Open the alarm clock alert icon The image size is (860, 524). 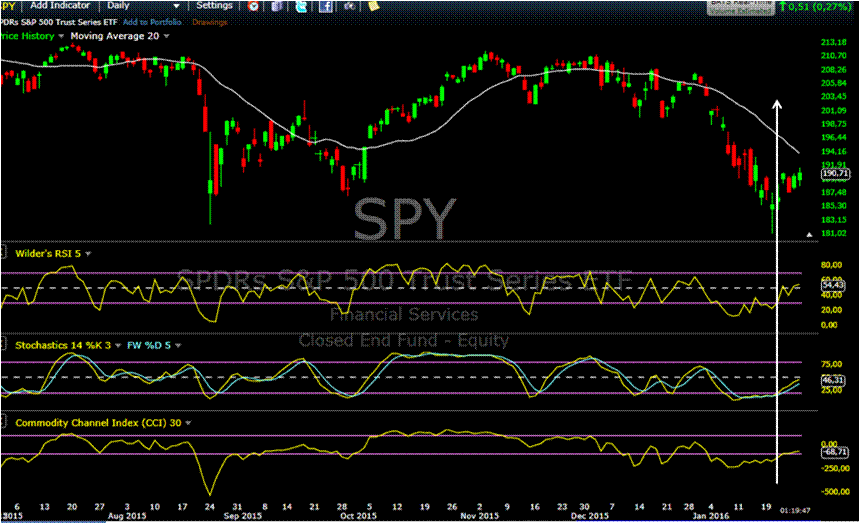[x=253, y=6]
